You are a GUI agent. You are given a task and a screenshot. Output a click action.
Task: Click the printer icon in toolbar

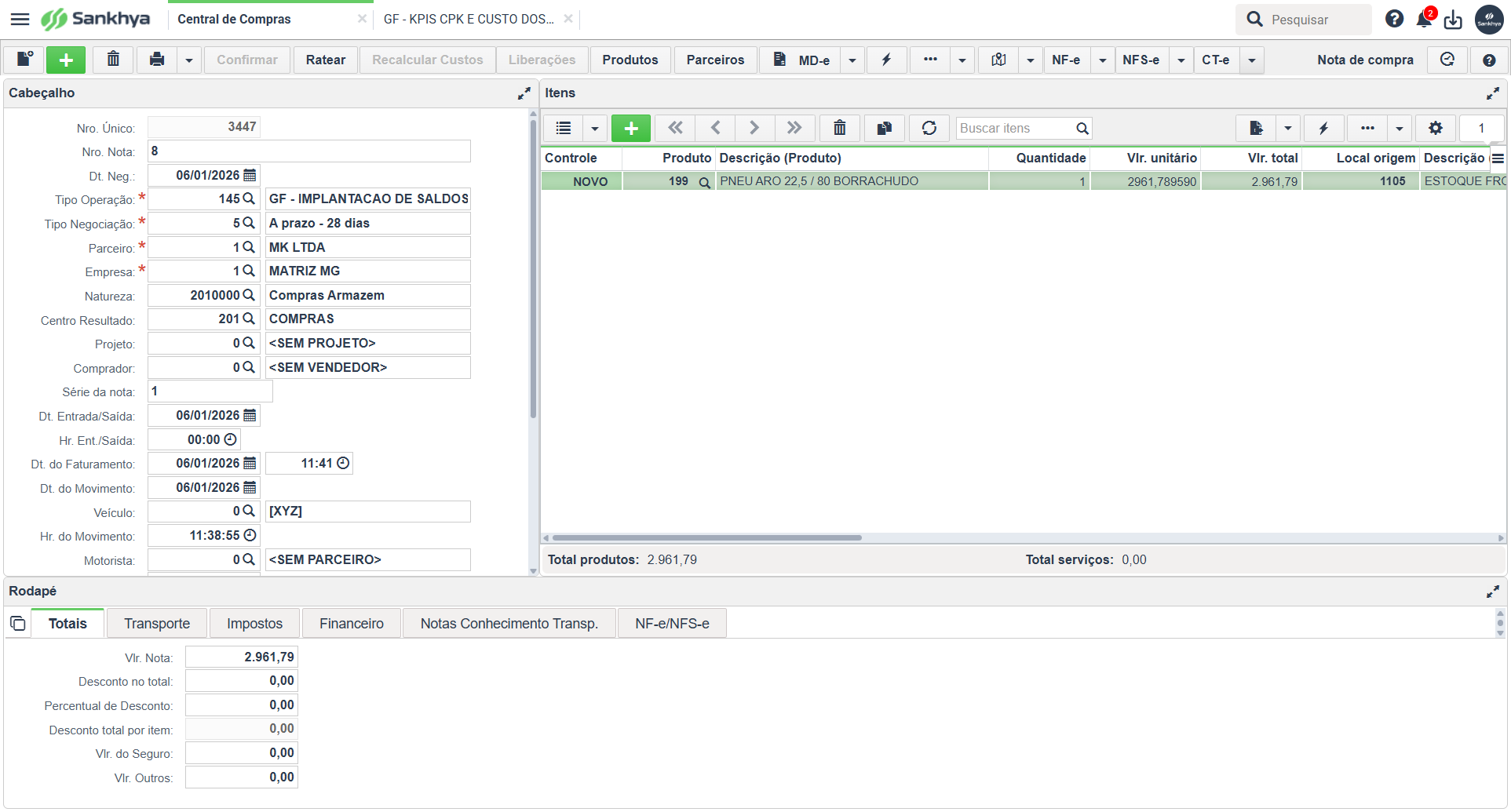coord(157,60)
